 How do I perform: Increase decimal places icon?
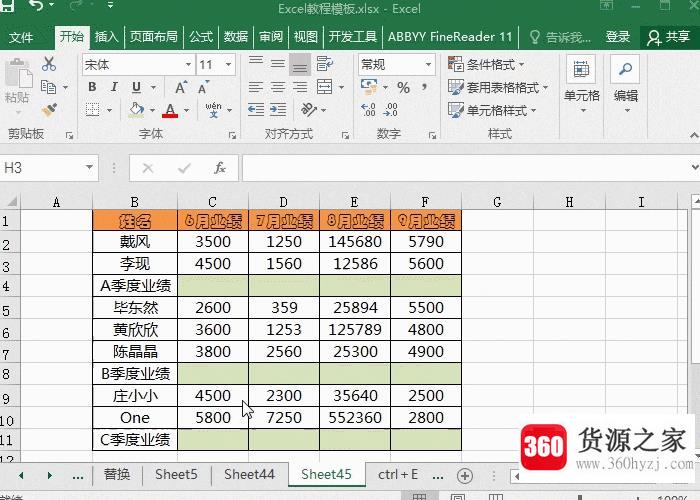[368, 109]
